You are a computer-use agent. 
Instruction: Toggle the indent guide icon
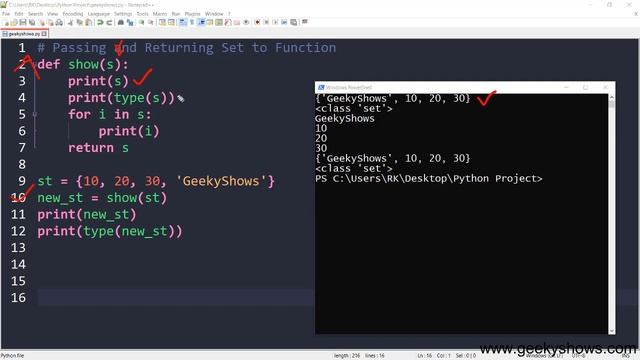tap(201, 22)
